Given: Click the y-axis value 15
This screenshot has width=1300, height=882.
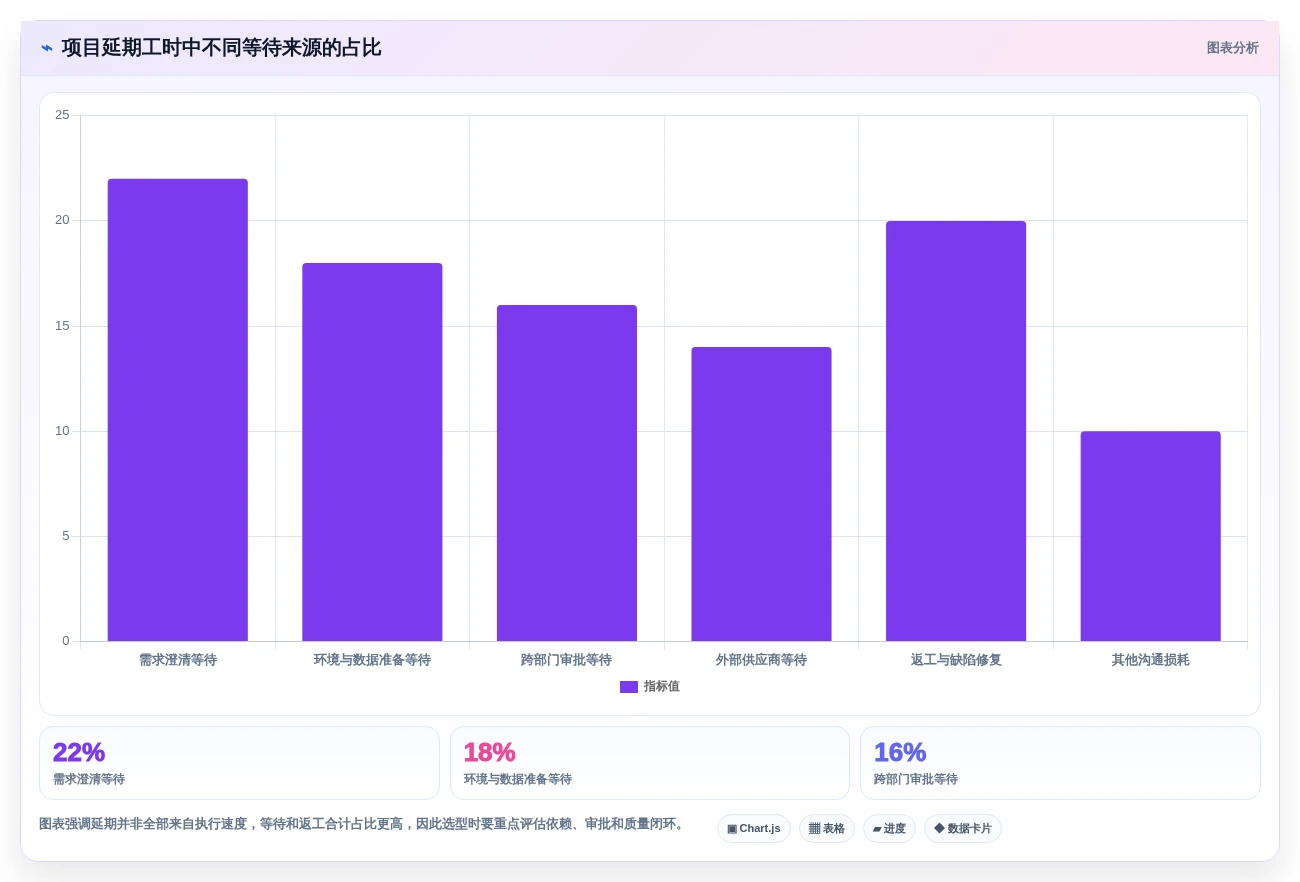Looking at the screenshot, I should [x=62, y=326].
